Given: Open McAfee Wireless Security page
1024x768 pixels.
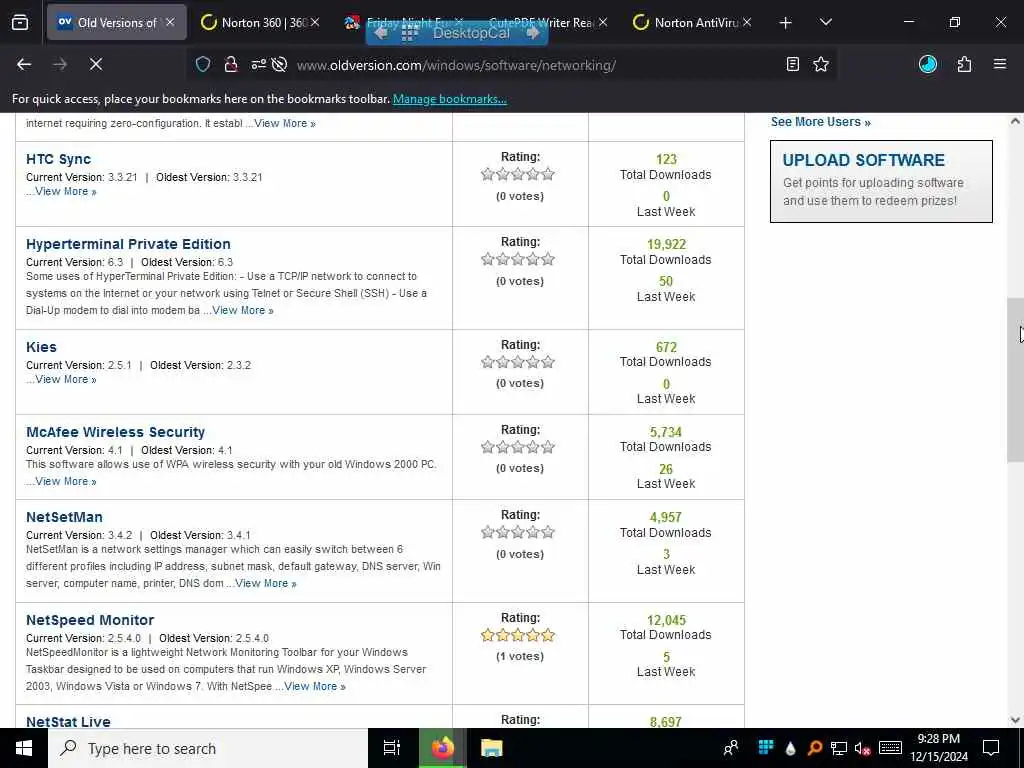Looking at the screenshot, I should click(116, 432).
